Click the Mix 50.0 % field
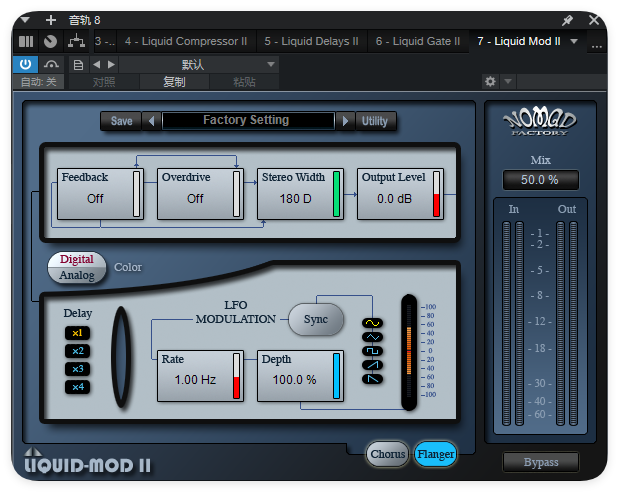619x492 pixels. point(540,180)
